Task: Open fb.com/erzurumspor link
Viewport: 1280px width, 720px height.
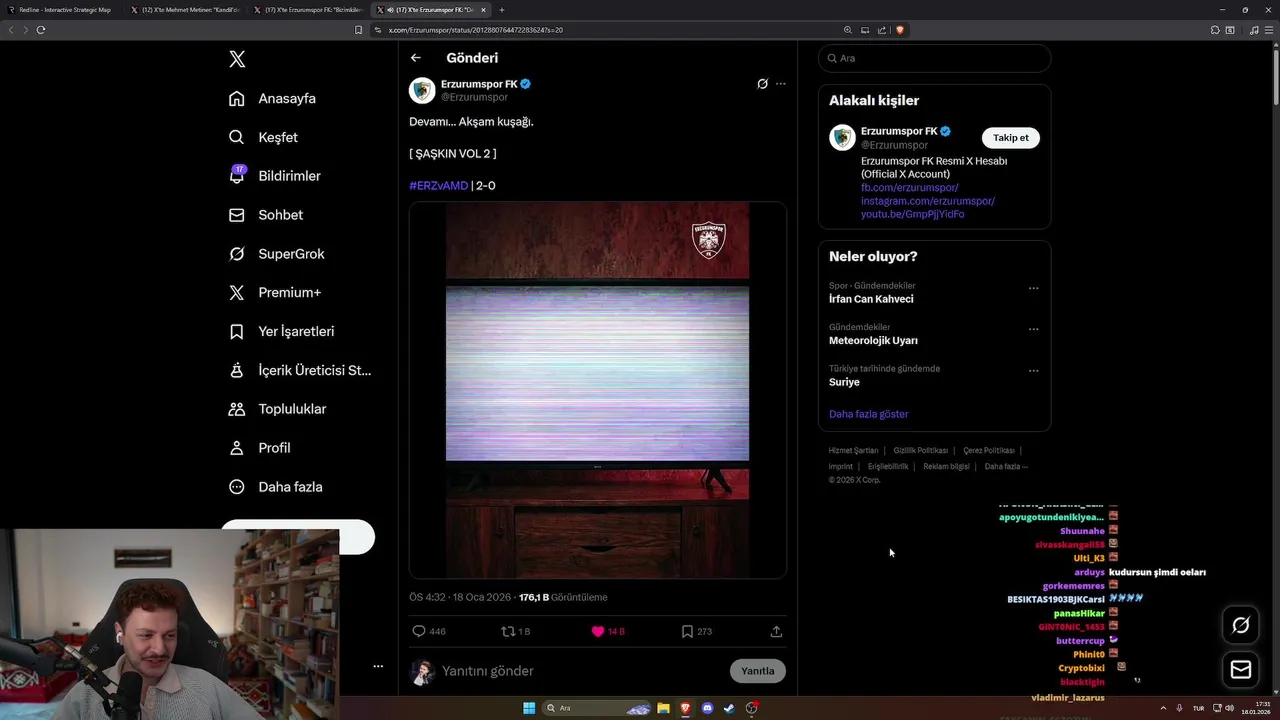Action: pyautogui.click(x=910, y=188)
